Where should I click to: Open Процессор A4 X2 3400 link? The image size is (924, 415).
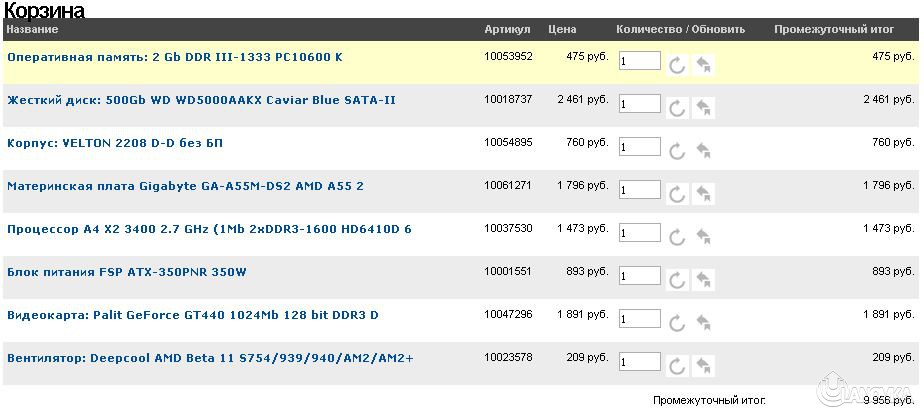coord(209,229)
